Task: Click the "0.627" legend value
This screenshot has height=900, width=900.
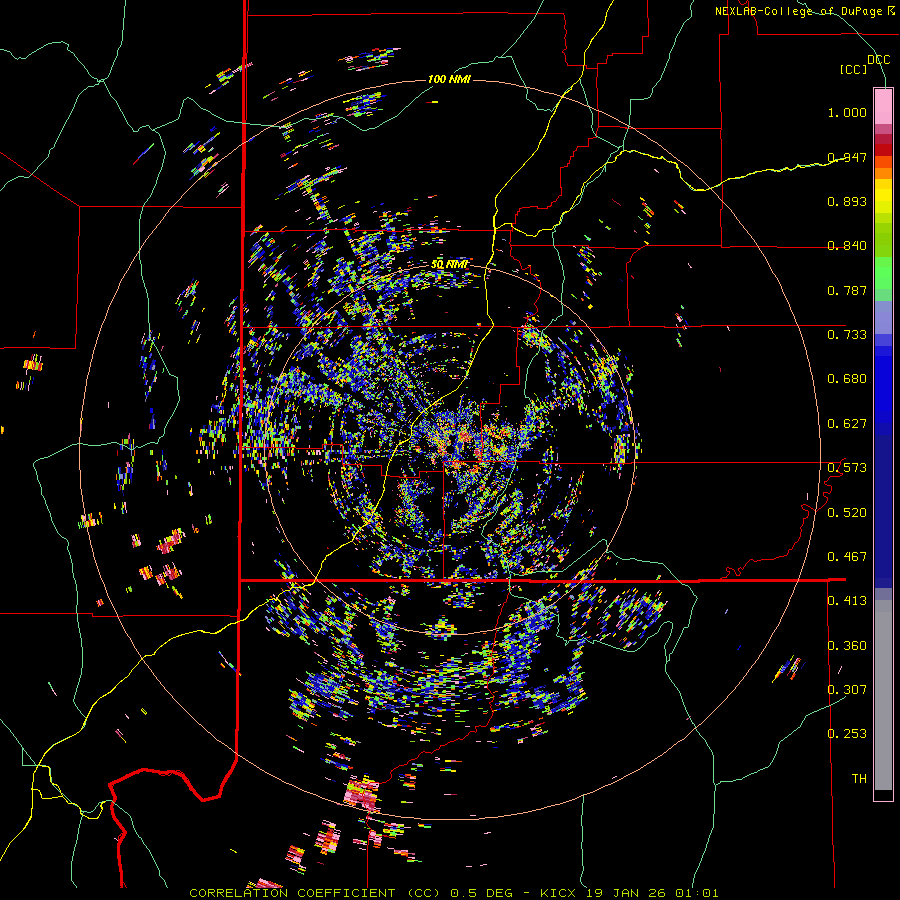Action: (x=847, y=424)
